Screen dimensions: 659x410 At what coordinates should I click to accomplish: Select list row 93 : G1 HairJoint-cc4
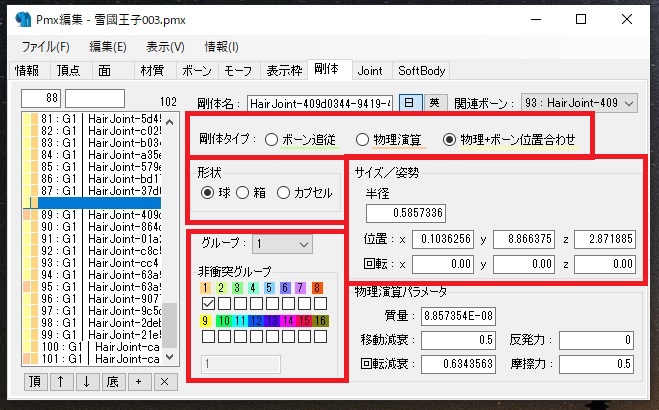click(92, 263)
